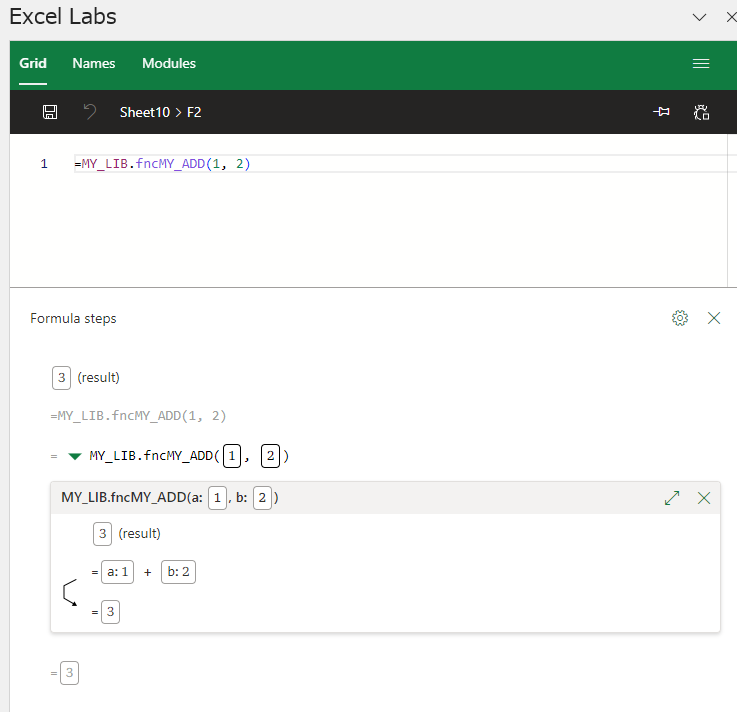Click the Excel Labs pane title
This screenshot has height=712, width=737.
[x=63, y=17]
